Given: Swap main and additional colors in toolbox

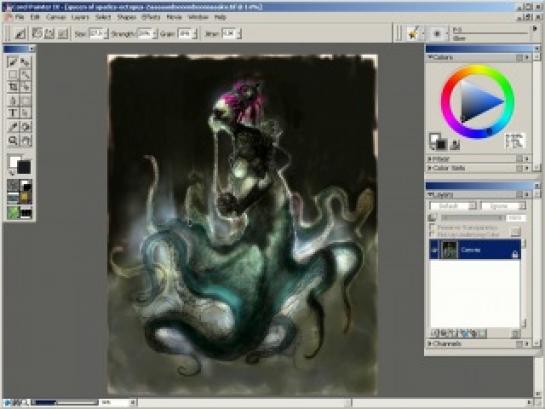Looking at the screenshot, I should click(11, 172).
